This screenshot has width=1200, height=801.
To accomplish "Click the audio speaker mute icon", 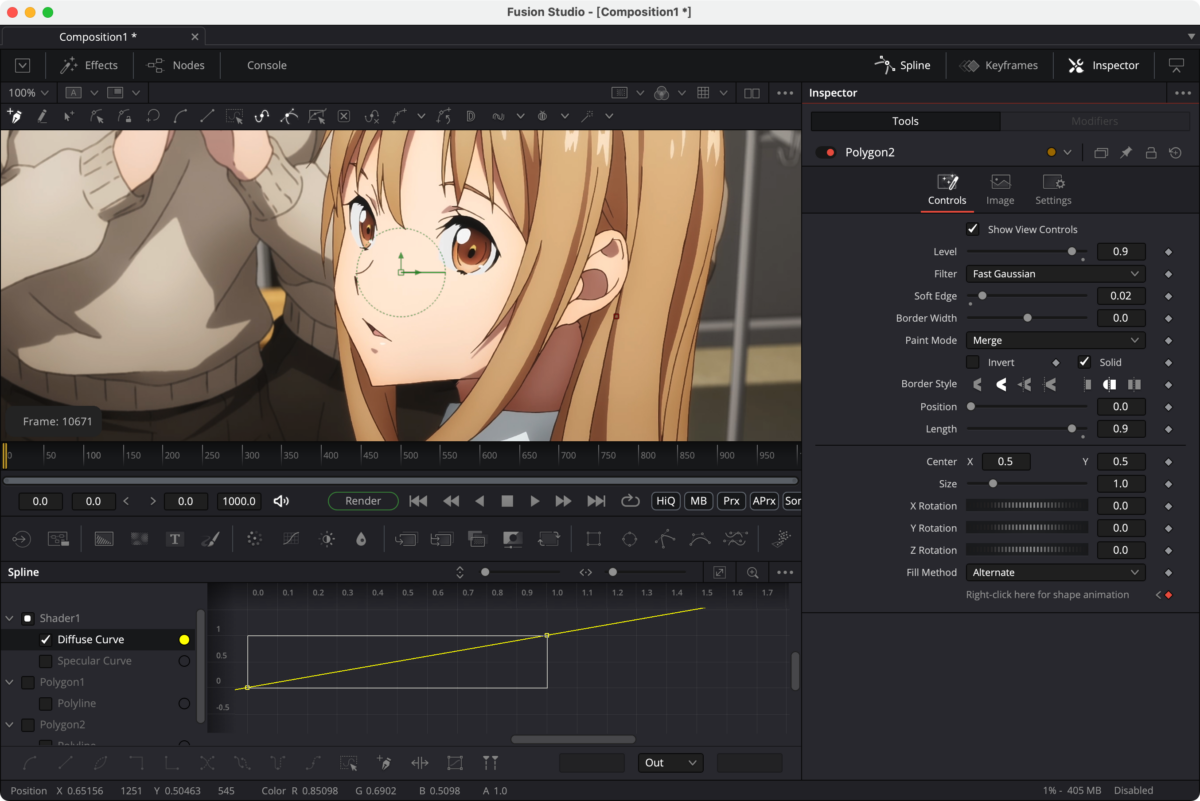I will point(281,501).
